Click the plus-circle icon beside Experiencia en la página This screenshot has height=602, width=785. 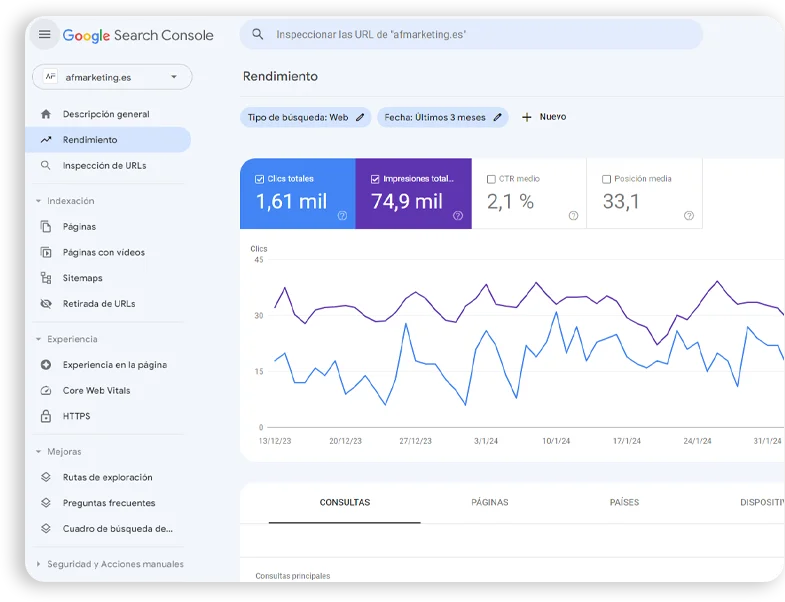46,365
